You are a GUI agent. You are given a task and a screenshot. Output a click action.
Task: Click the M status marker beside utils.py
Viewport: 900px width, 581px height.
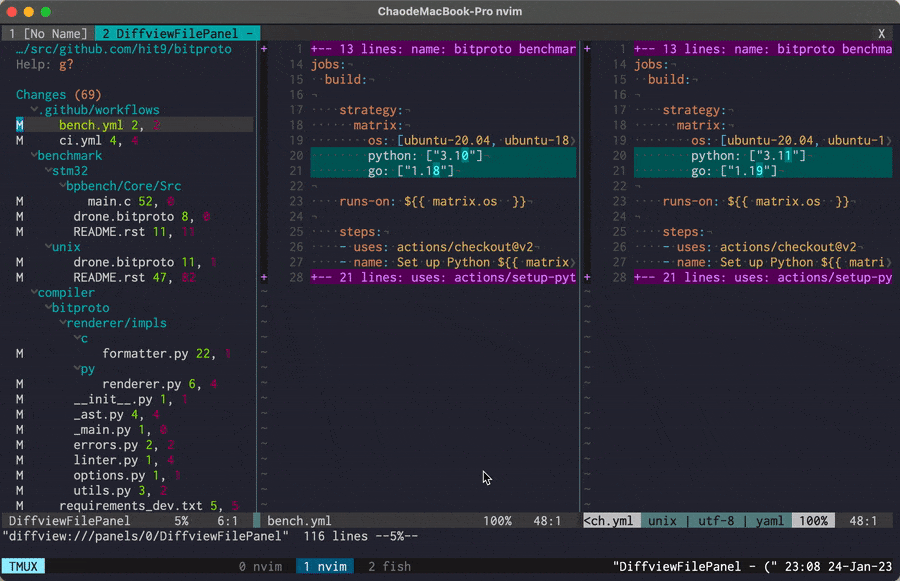pyautogui.click(x=19, y=490)
